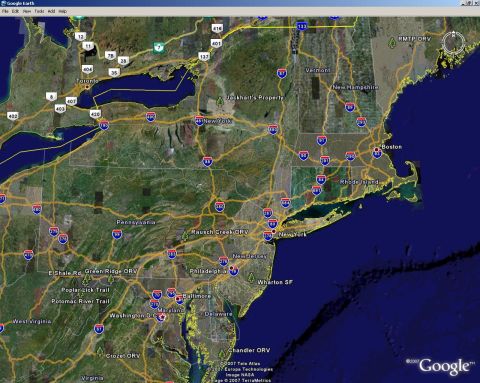
Task: Select the Poplar Lick Trail label
Action: (85, 290)
